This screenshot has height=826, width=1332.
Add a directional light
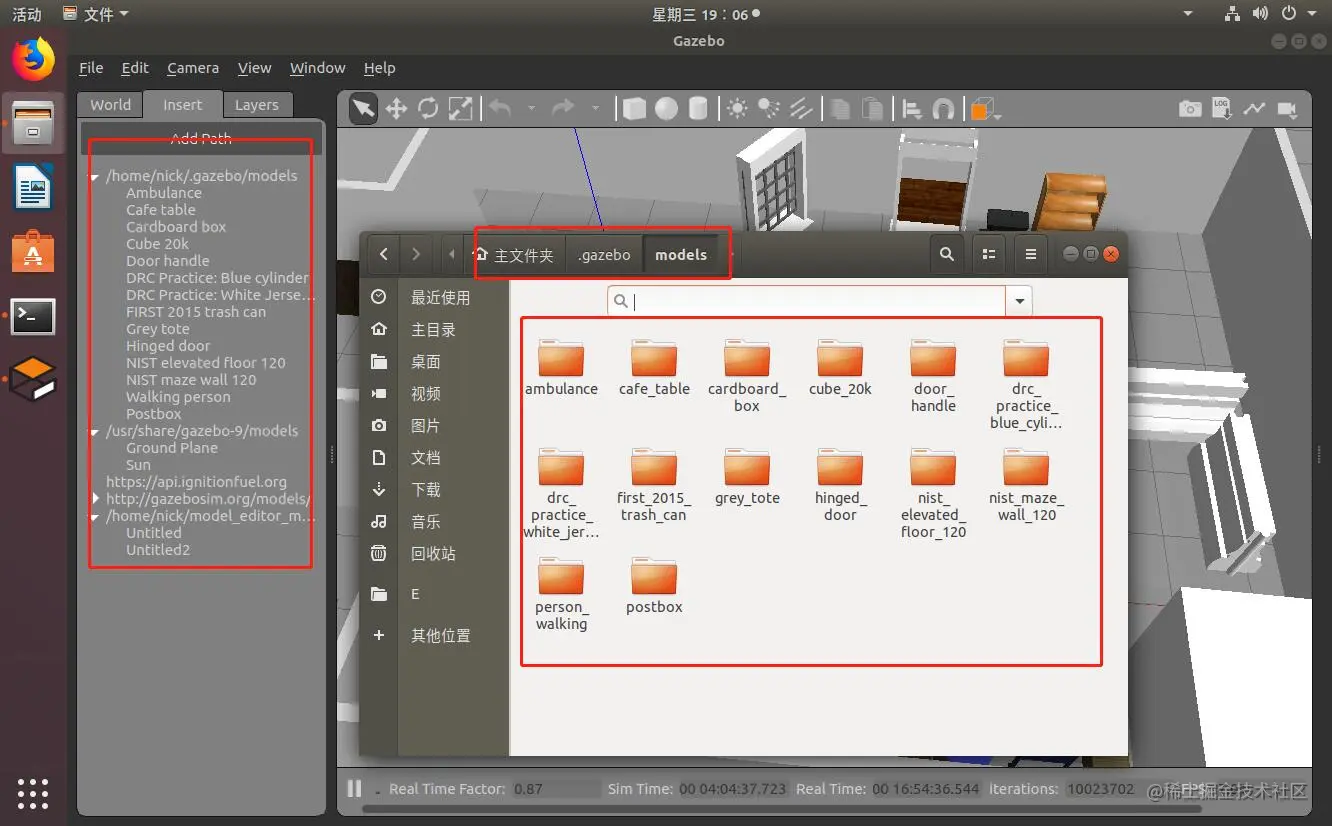(801, 109)
